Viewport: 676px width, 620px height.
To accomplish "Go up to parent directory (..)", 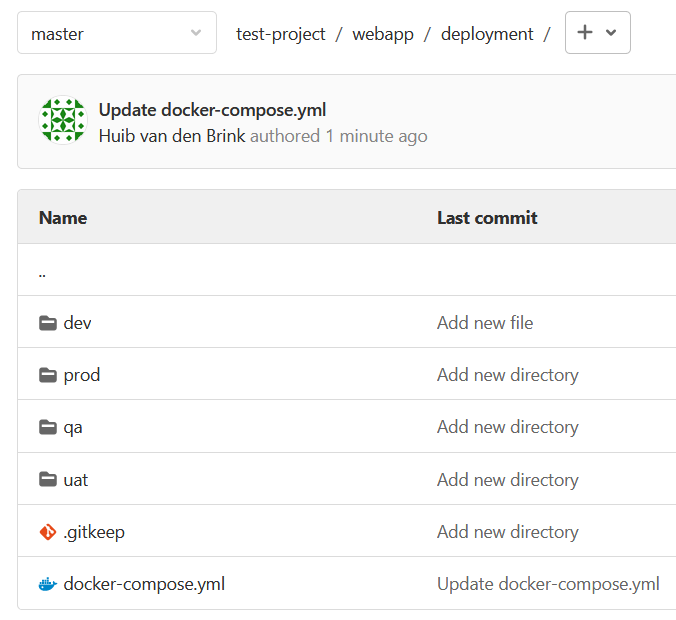I will [43, 271].
